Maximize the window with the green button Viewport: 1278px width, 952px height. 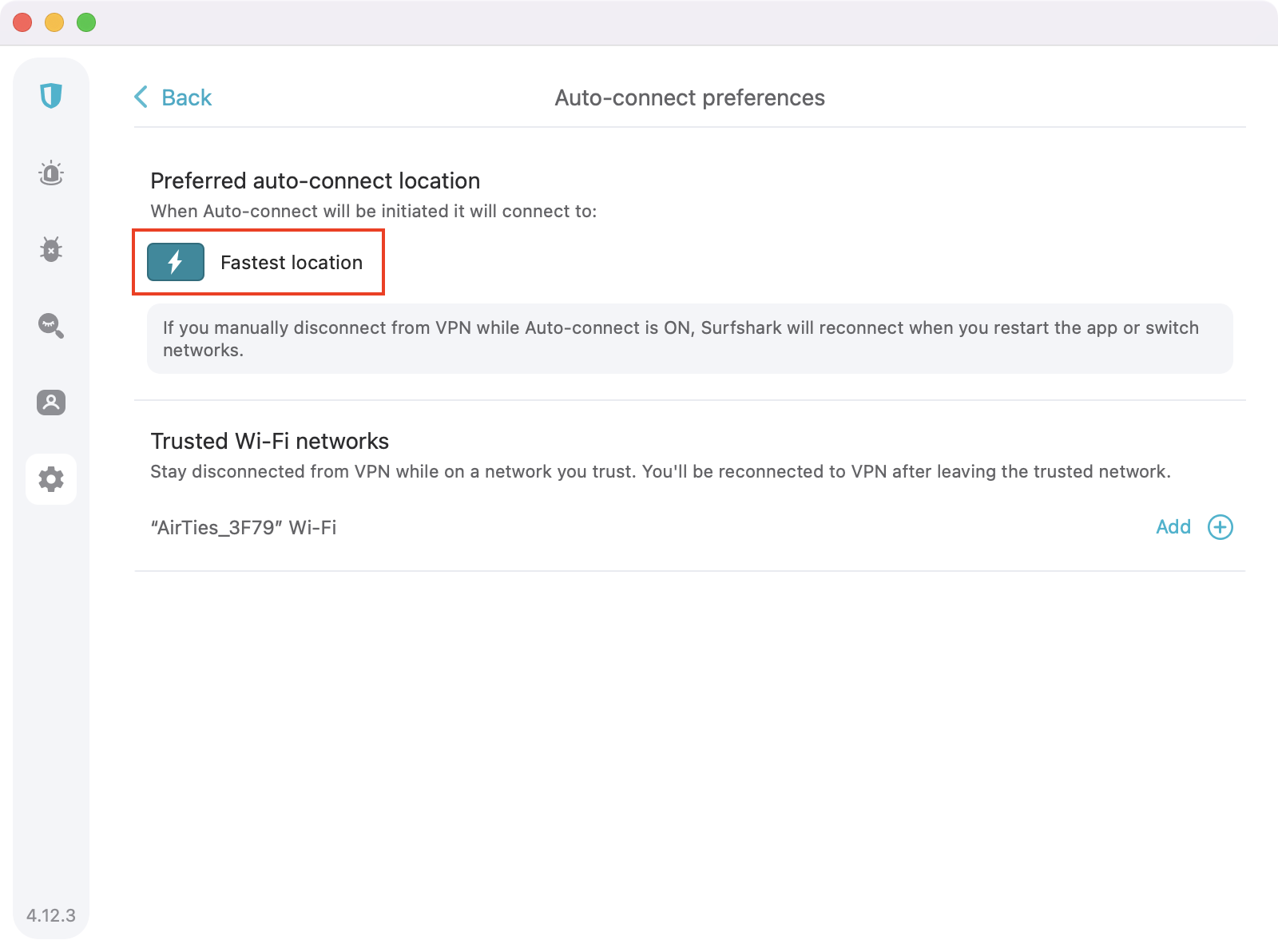(86, 22)
